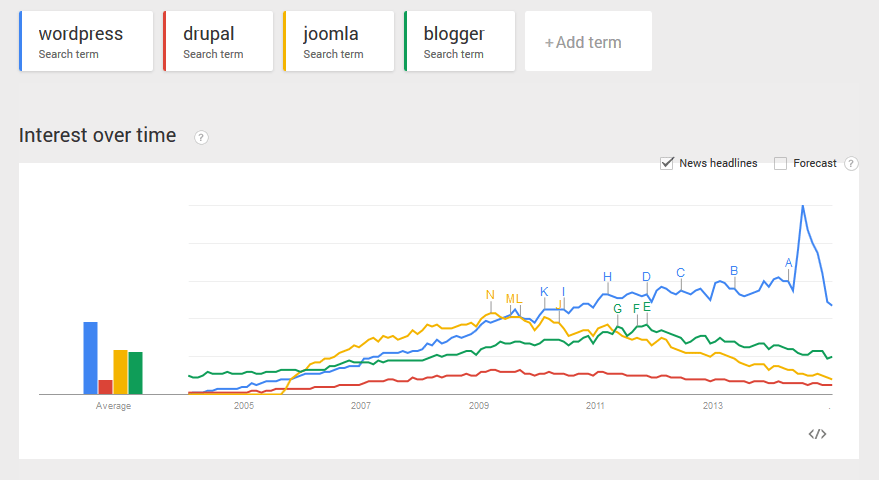Select the wordpress search term card
Image resolution: width=879 pixels, height=480 pixels.
point(86,41)
